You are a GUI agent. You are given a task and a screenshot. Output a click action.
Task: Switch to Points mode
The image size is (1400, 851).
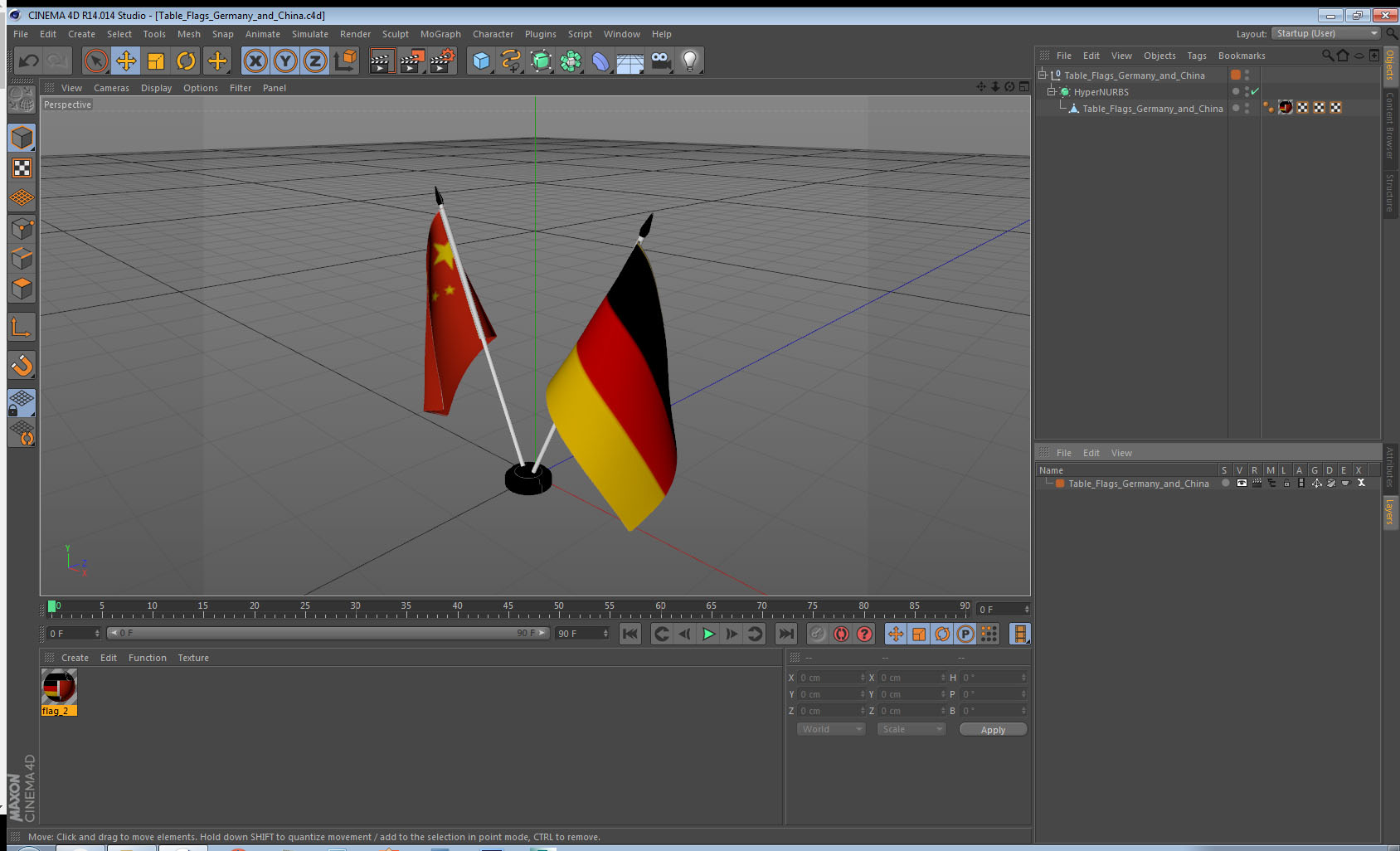tap(22, 229)
